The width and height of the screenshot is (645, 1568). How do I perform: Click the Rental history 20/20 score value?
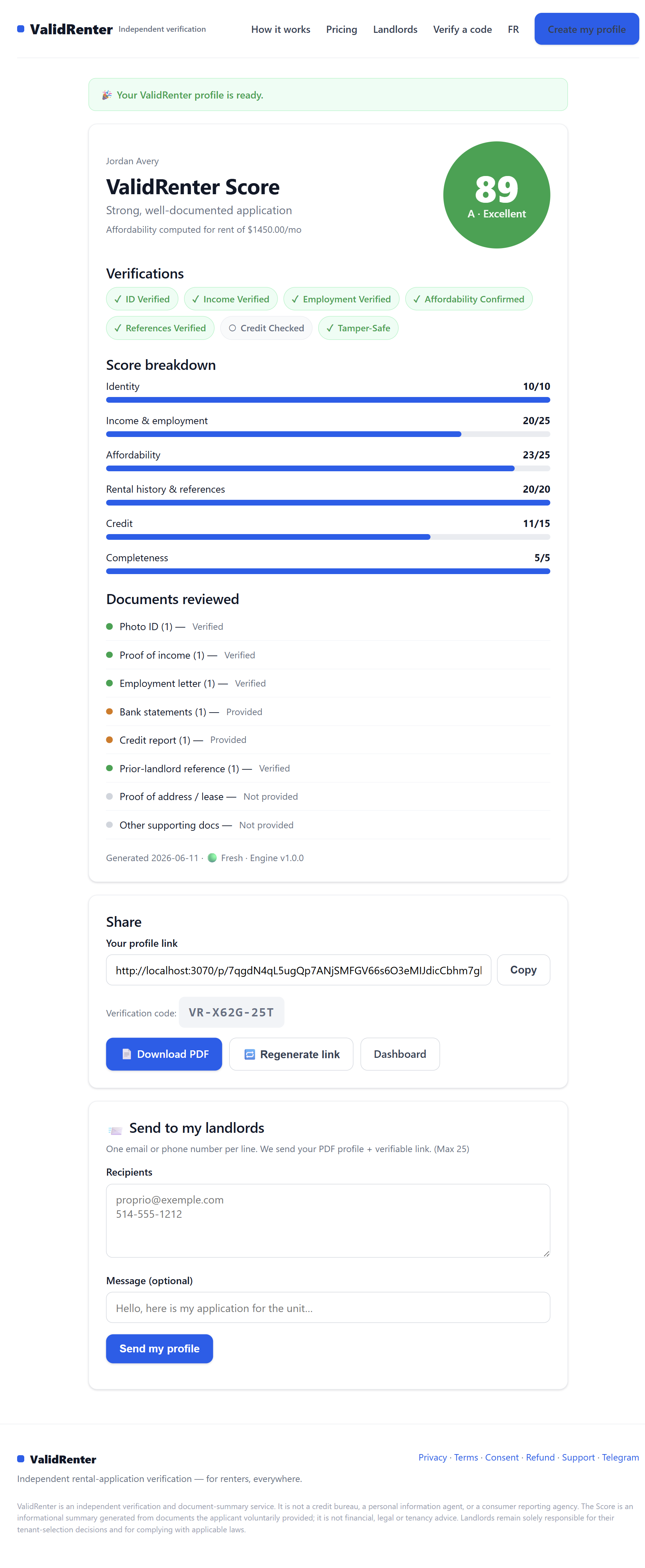point(536,489)
